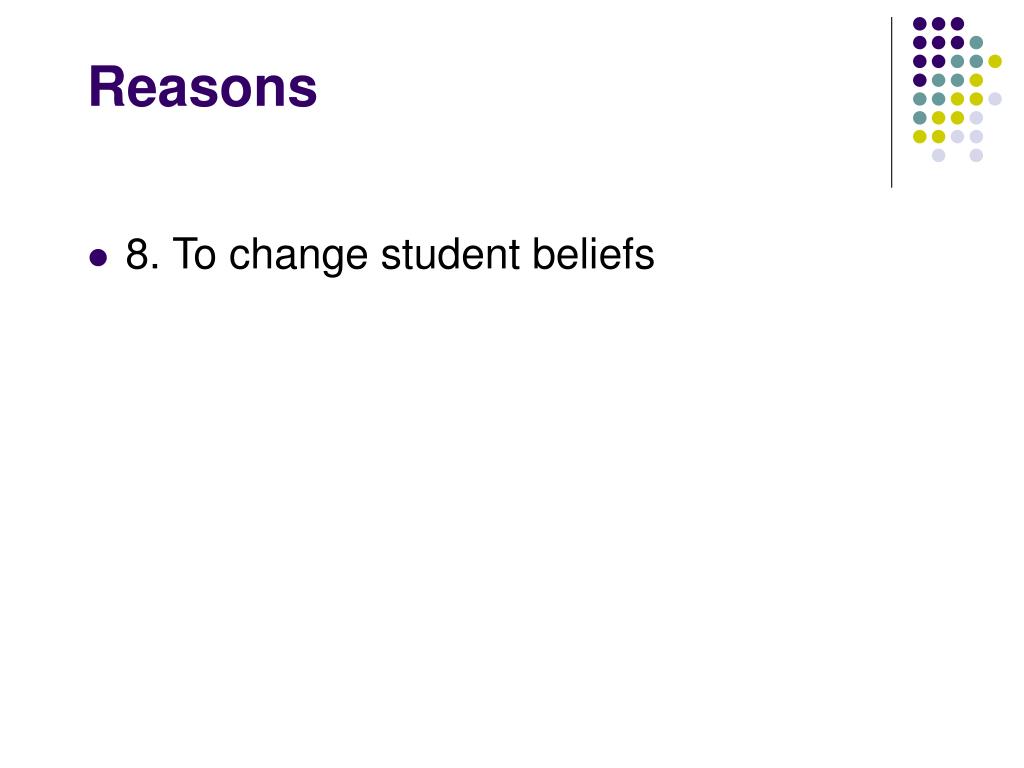This screenshot has width=1024, height=768.
Task: Select the thin vertical divider line beside dots
Action: point(891,103)
